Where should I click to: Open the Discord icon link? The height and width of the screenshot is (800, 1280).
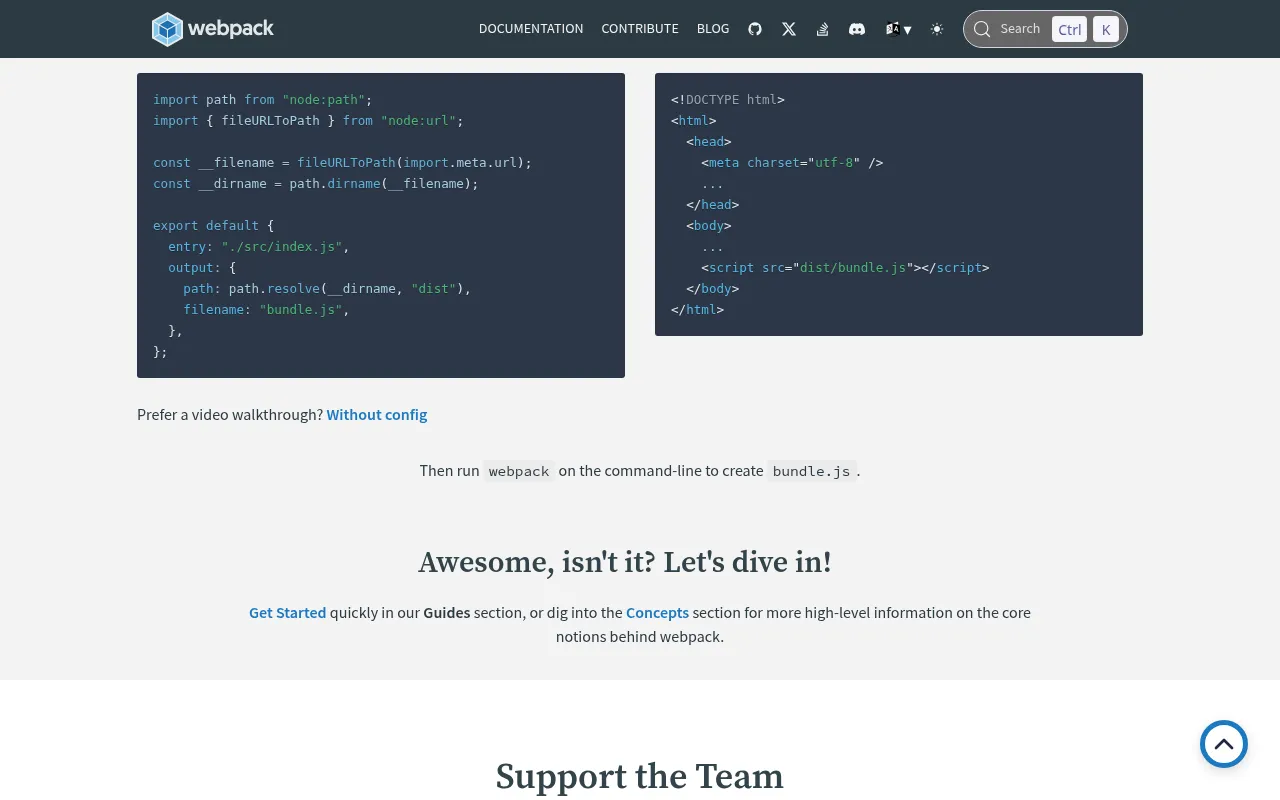(x=857, y=29)
